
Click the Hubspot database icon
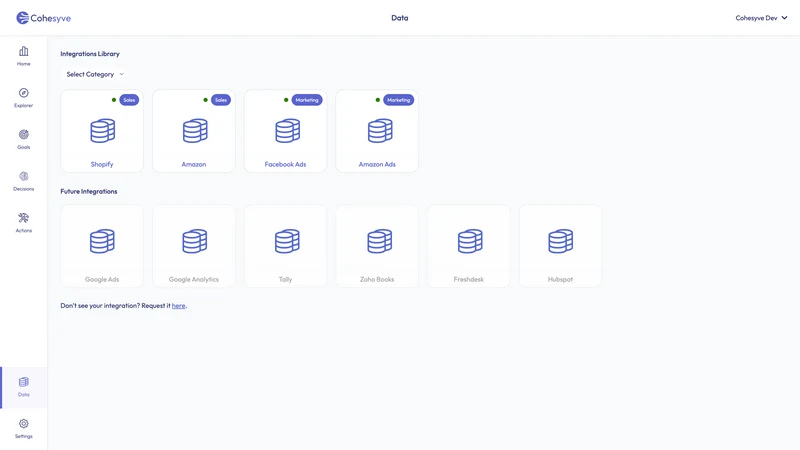click(x=560, y=241)
